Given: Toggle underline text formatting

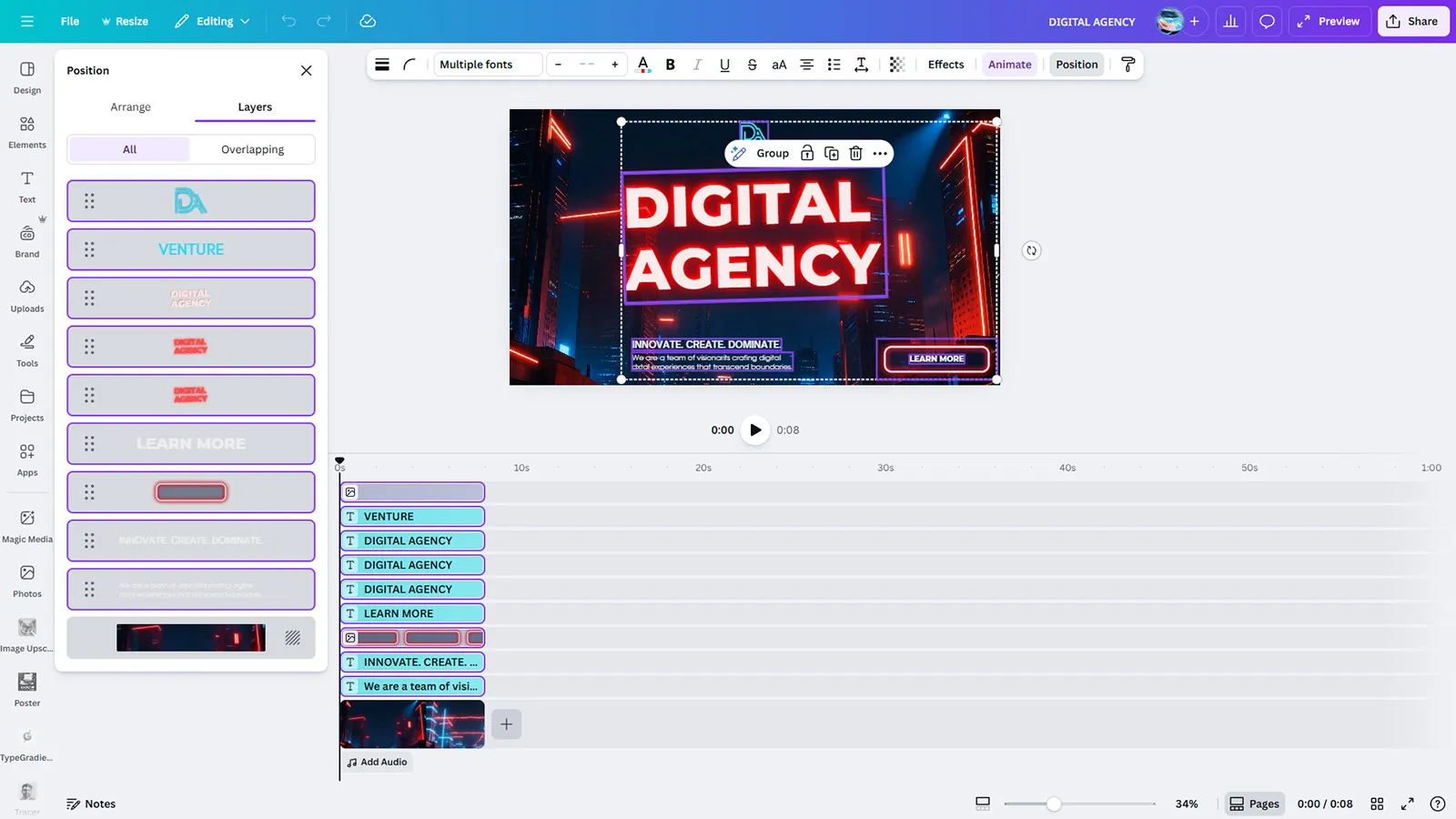Looking at the screenshot, I should [x=724, y=65].
